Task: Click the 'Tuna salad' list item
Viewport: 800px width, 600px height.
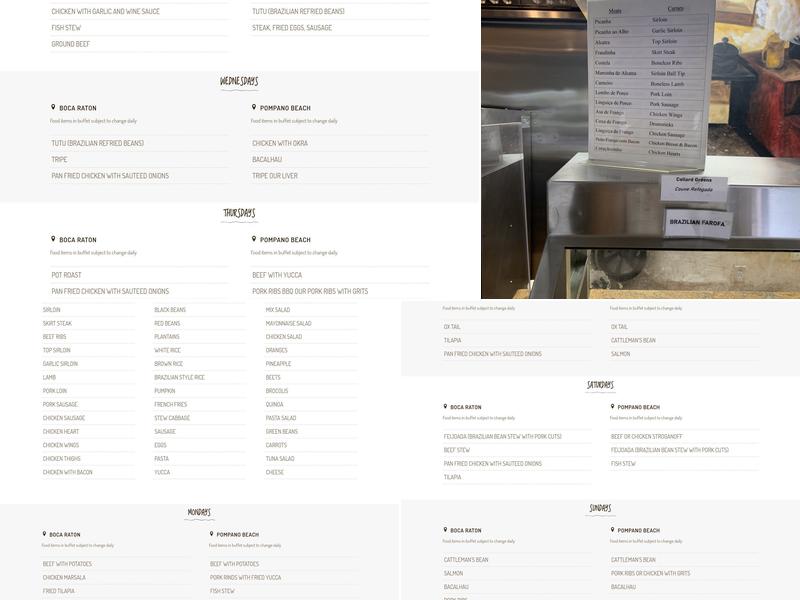Action: tap(280, 459)
